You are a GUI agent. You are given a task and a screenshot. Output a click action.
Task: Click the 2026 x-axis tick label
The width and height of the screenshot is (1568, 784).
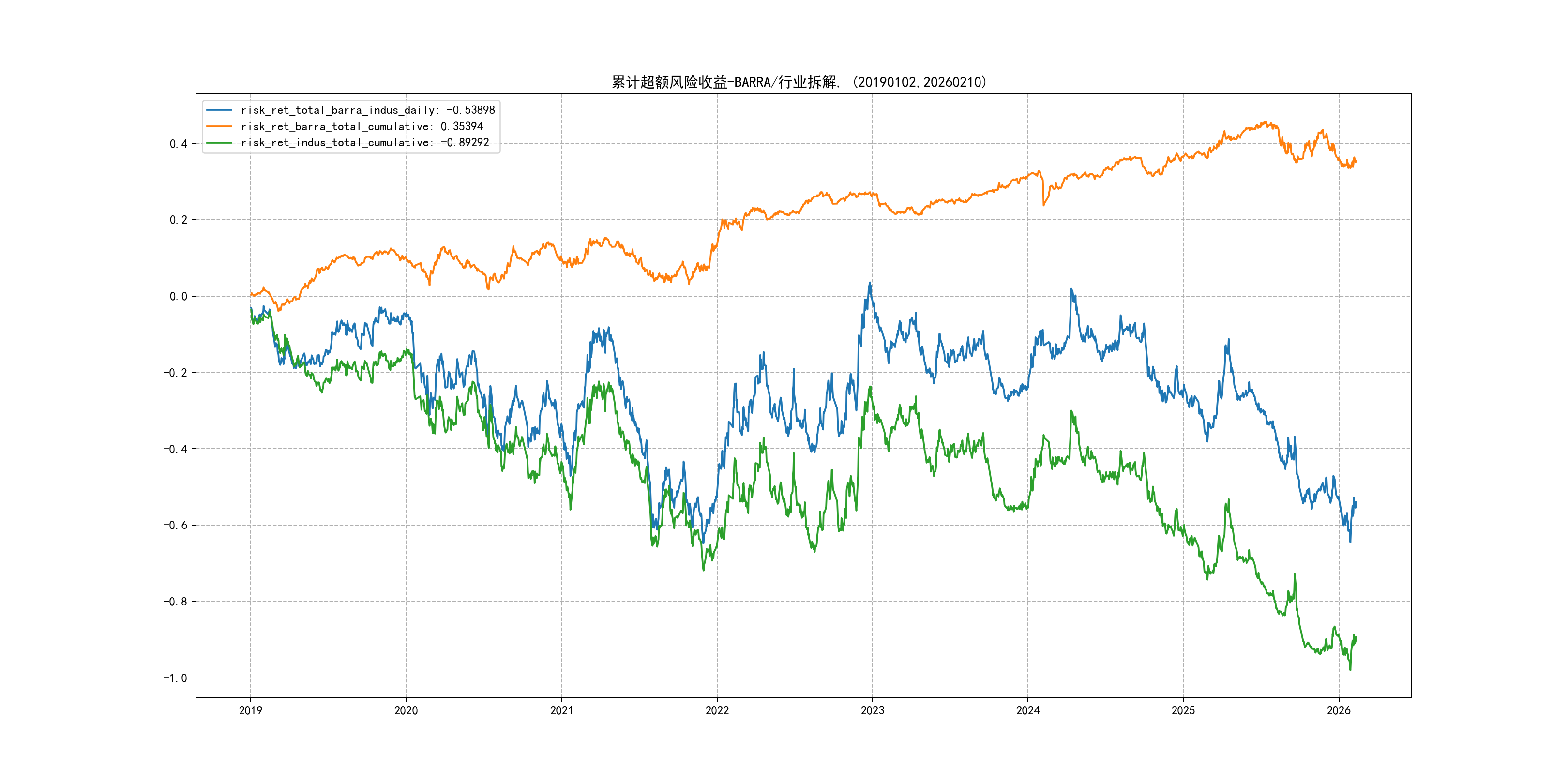pyautogui.click(x=1339, y=710)
